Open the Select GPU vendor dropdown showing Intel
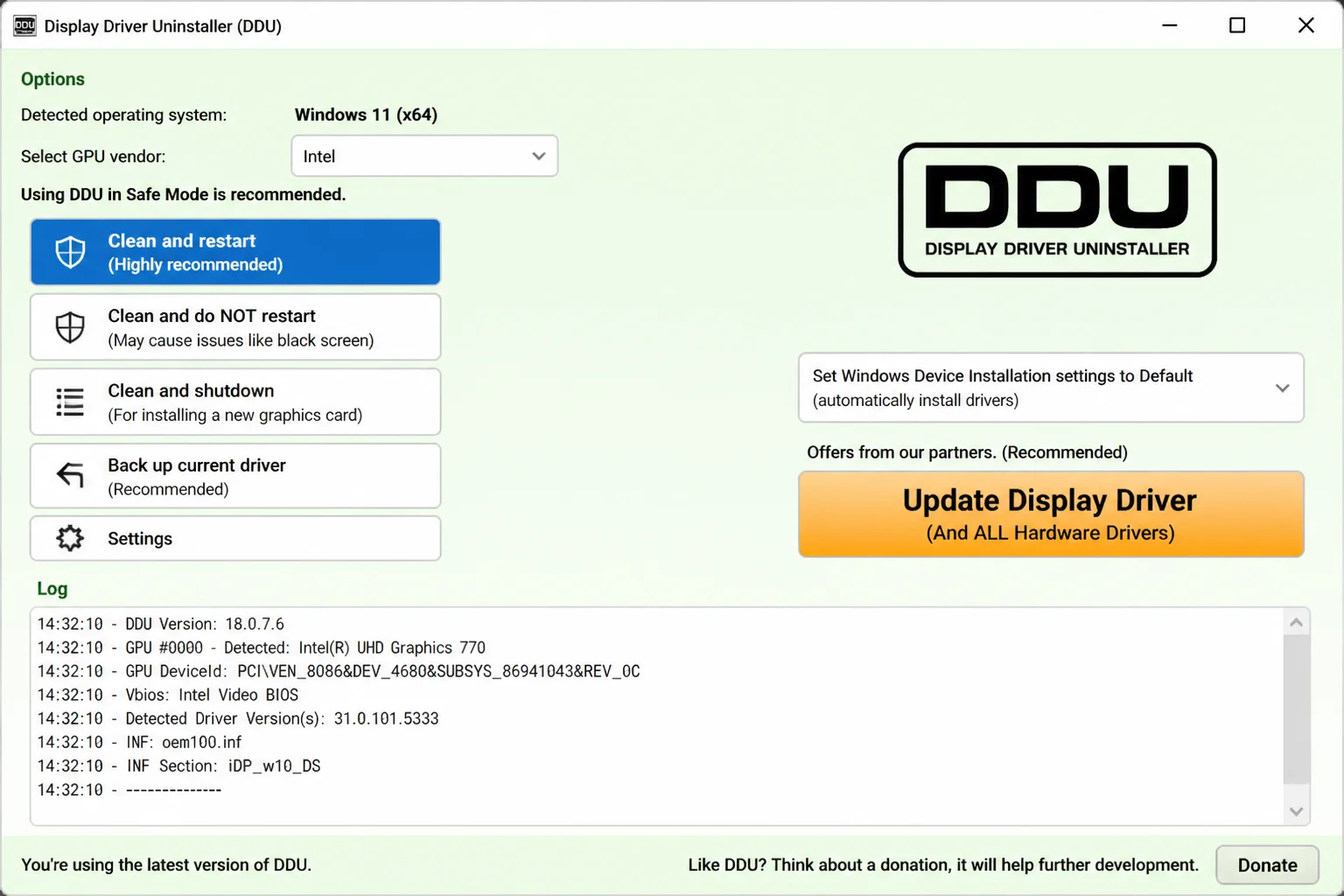 pos(424,156)
